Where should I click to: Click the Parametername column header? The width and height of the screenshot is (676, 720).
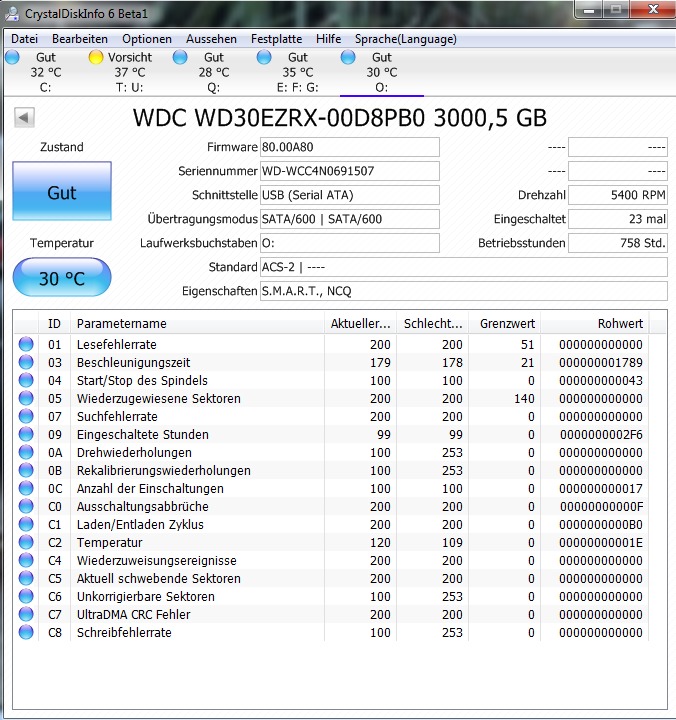(197, 323)
